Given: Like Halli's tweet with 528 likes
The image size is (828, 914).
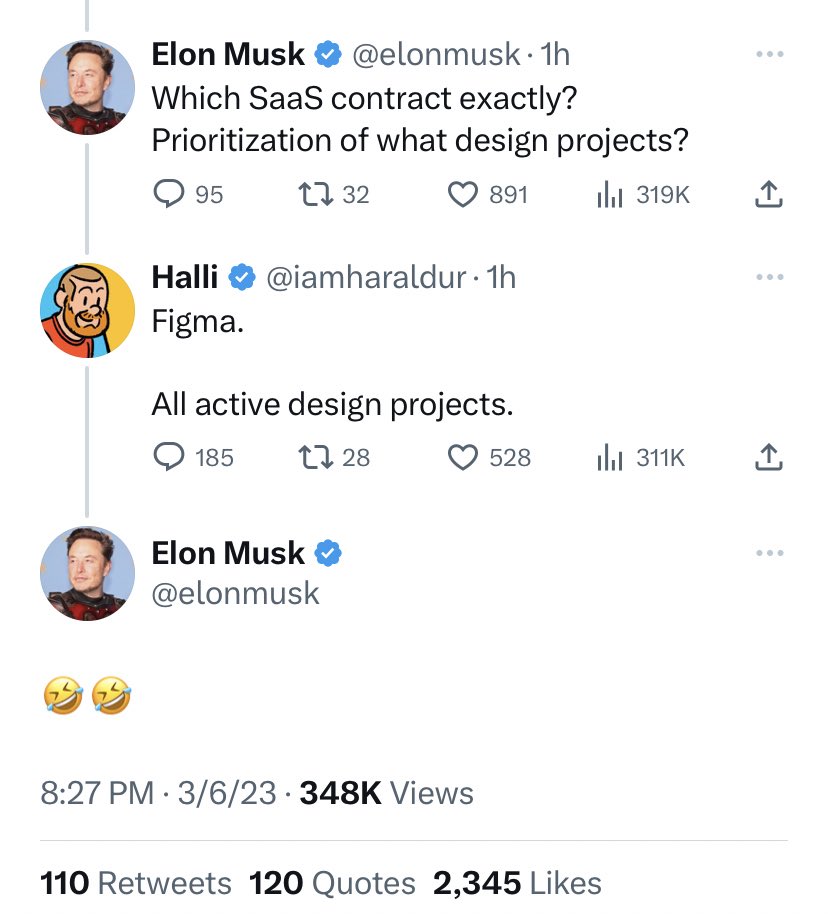Looking at the screenshot, I should coord(462,457).
